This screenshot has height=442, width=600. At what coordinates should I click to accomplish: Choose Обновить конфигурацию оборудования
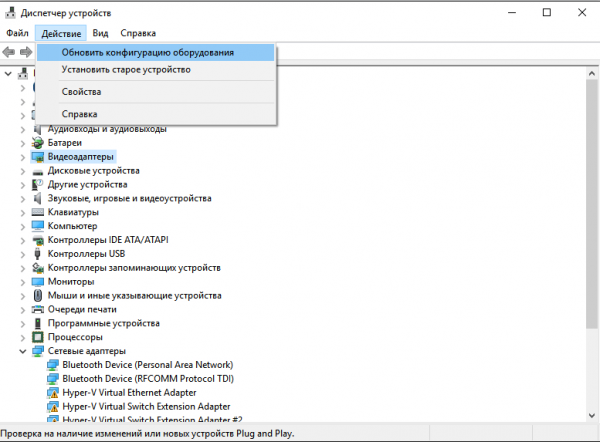(x=156, y=52)
